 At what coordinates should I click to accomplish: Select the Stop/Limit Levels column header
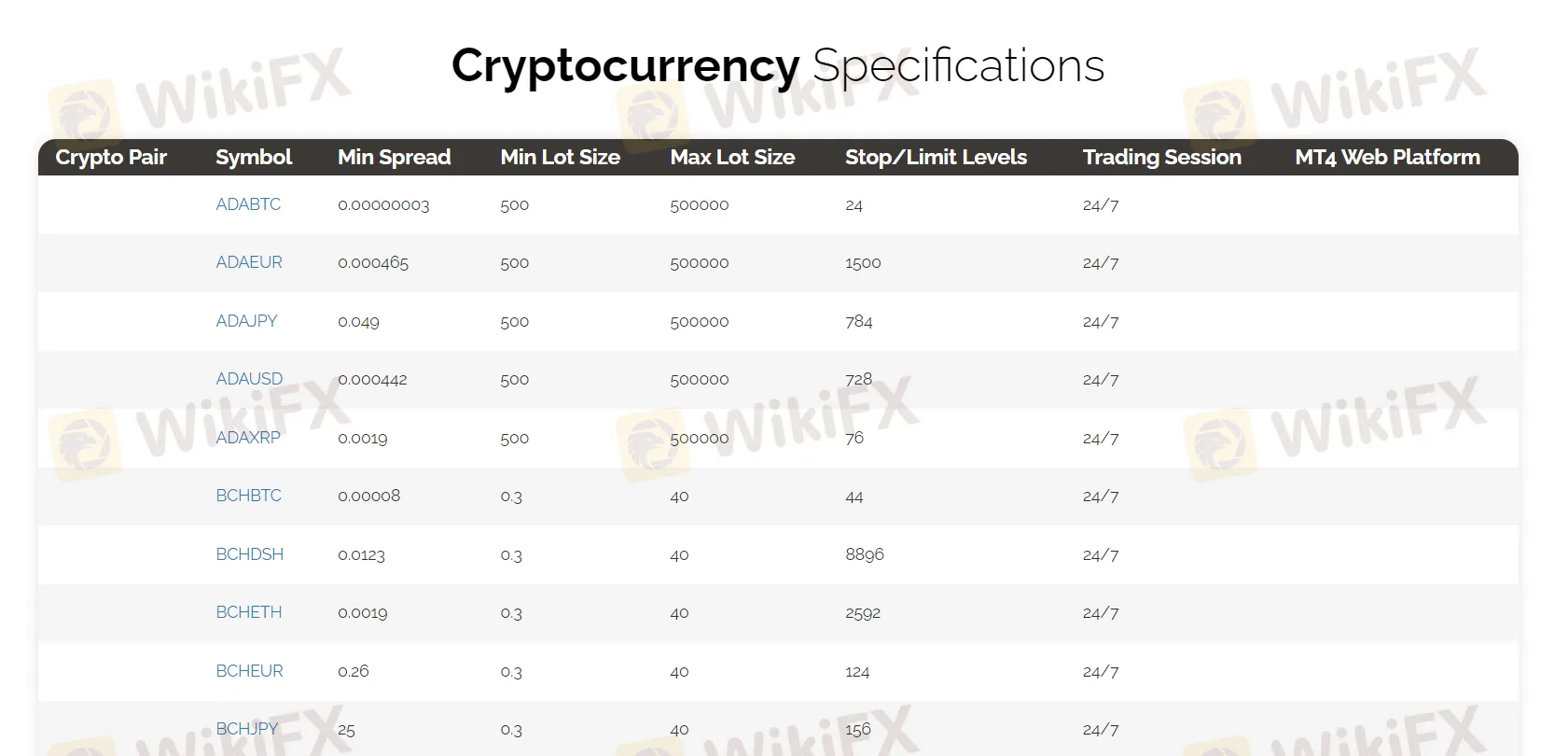point(936,157)
